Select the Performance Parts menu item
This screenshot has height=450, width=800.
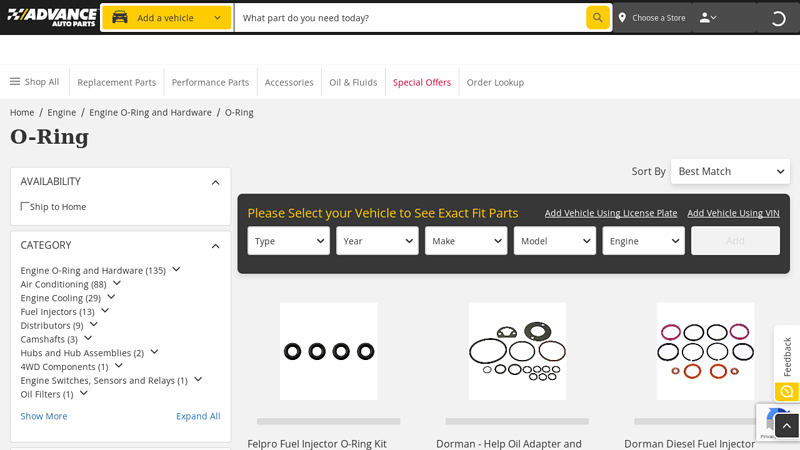[210, 82]
